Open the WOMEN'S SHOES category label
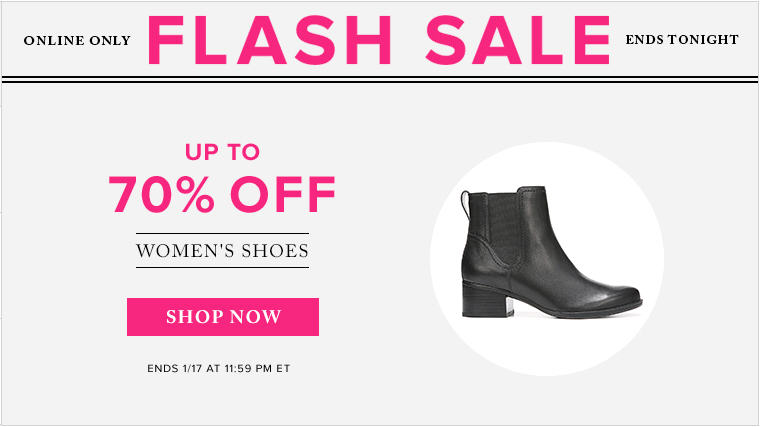The width and height of the screenshot is (760, 427). pyautogui.click(x=222, y=251)
